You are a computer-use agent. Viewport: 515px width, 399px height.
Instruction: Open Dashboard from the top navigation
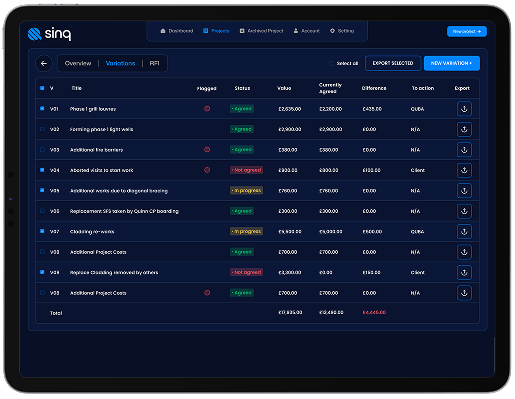click(177, 31)
